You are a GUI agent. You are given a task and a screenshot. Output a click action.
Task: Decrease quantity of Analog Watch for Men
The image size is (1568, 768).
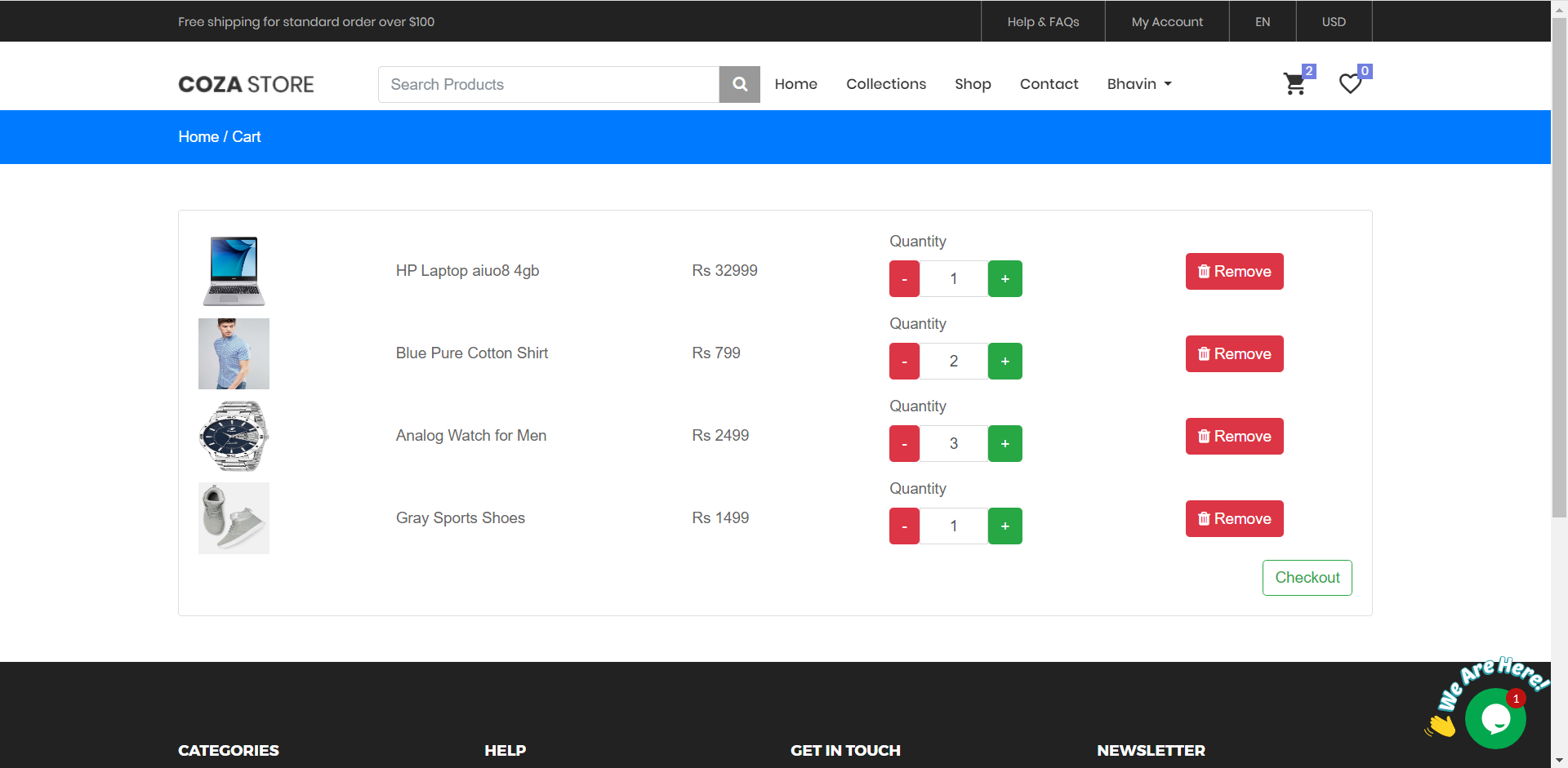pos(904,443)
